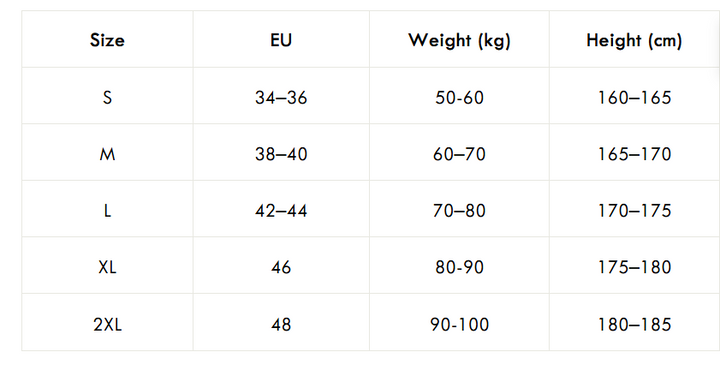Image resolution: width=720 pixels, height=370 pixels.
Task: Click the 34–36 EU cell
Action: tap(281, 97)
